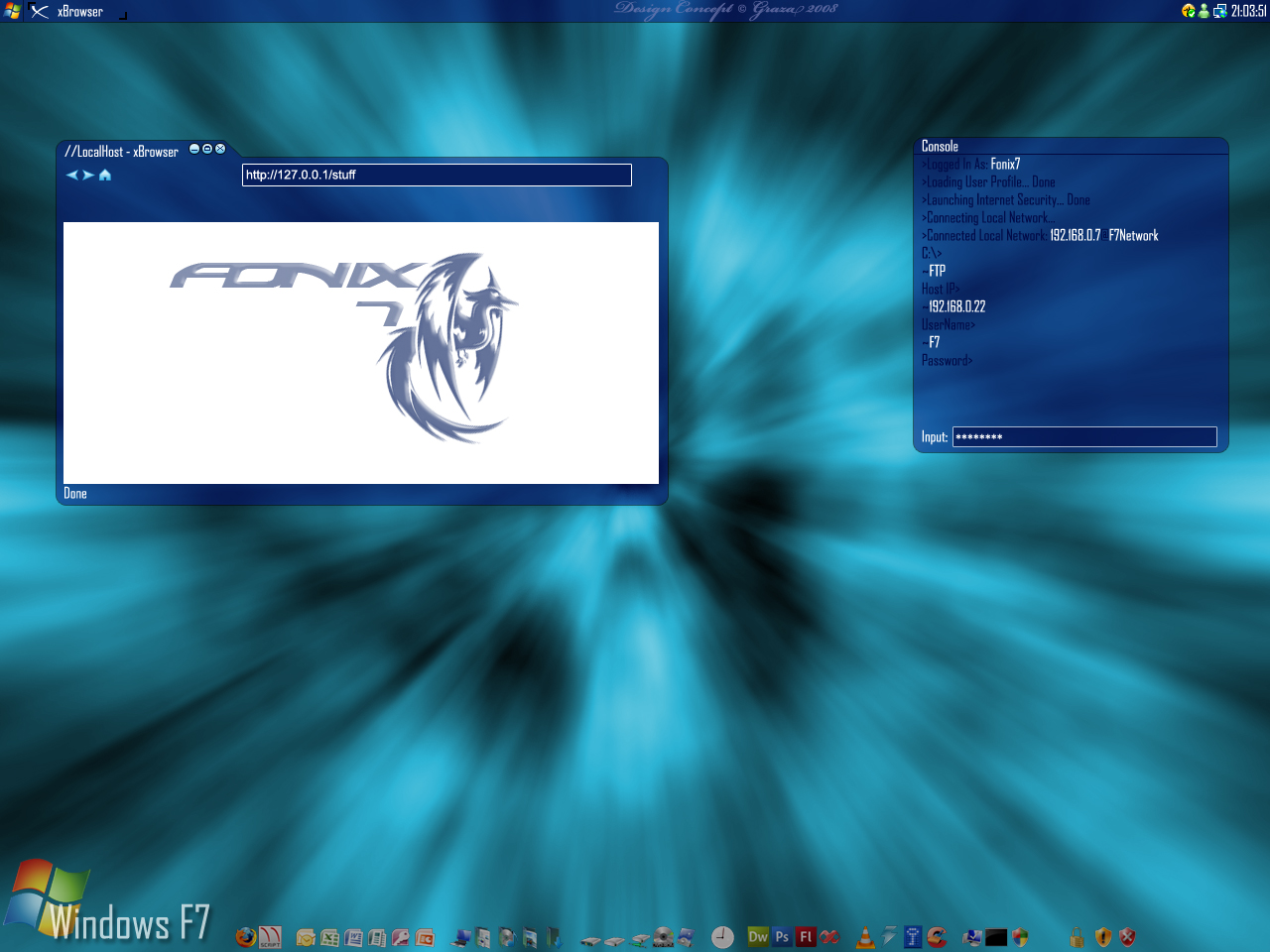Go to the xBrowser home page
1270x952 pixels.
pyautogui.click(x=105, y=176)
